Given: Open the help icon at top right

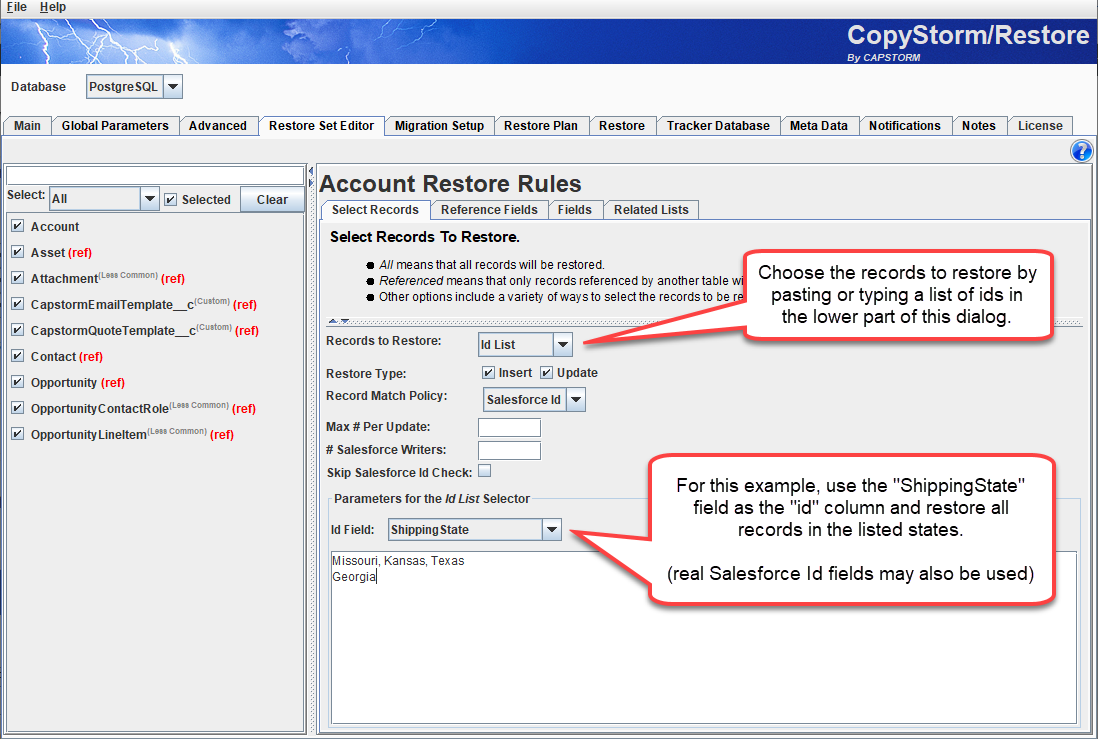Looking at the screenshot, I should click(1081, 151).
